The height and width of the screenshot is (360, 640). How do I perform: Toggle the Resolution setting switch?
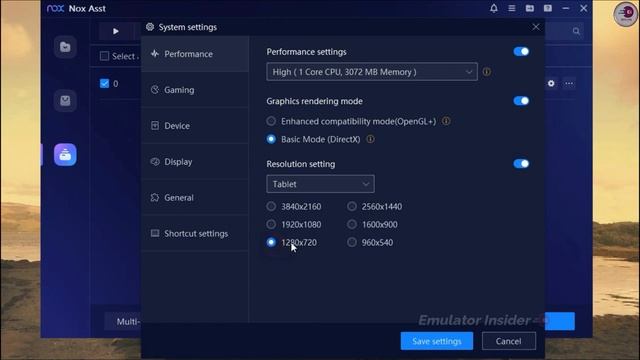(x=521, y=164)
